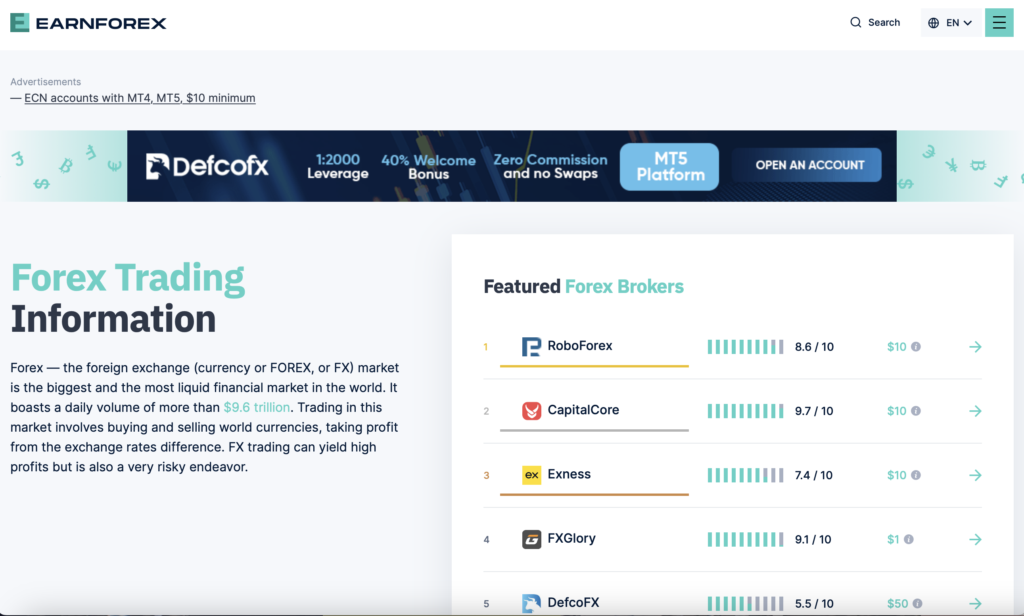Click the RoboForex logo icon

point(531,346)
